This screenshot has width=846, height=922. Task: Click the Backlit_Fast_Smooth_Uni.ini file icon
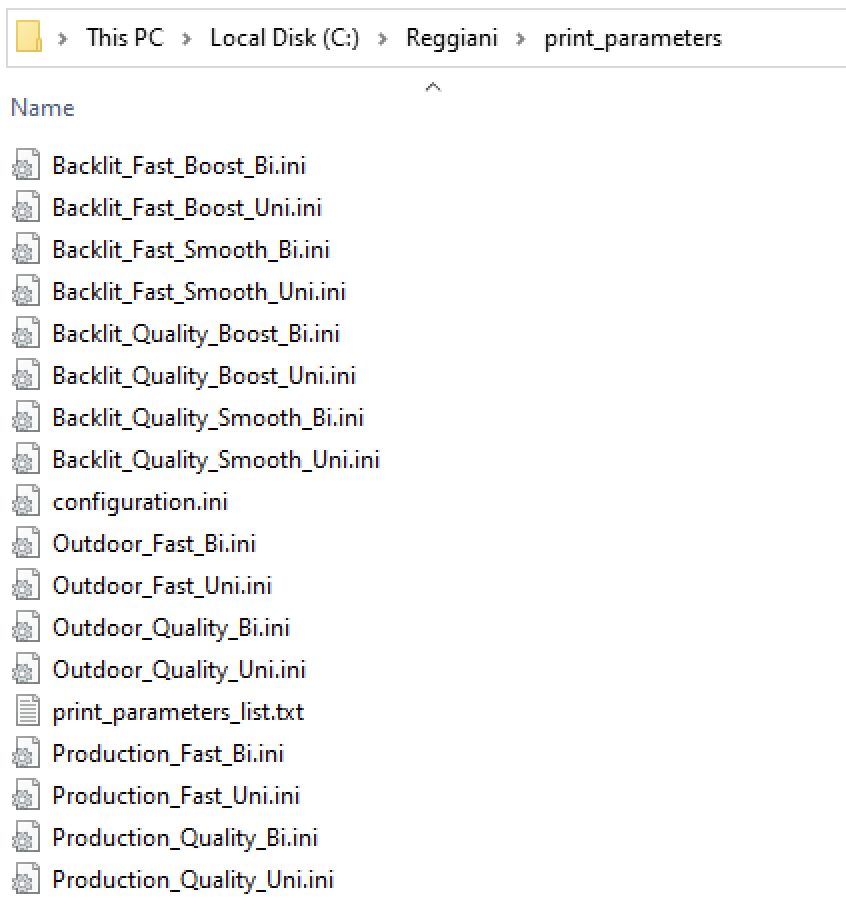coord(26,291)
